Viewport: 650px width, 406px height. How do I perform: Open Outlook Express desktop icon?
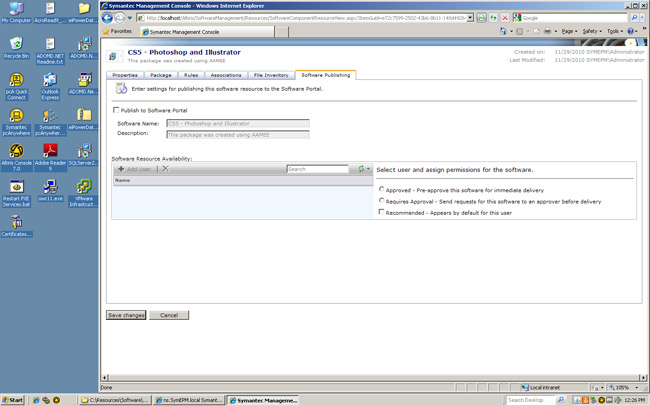(50, 86)
